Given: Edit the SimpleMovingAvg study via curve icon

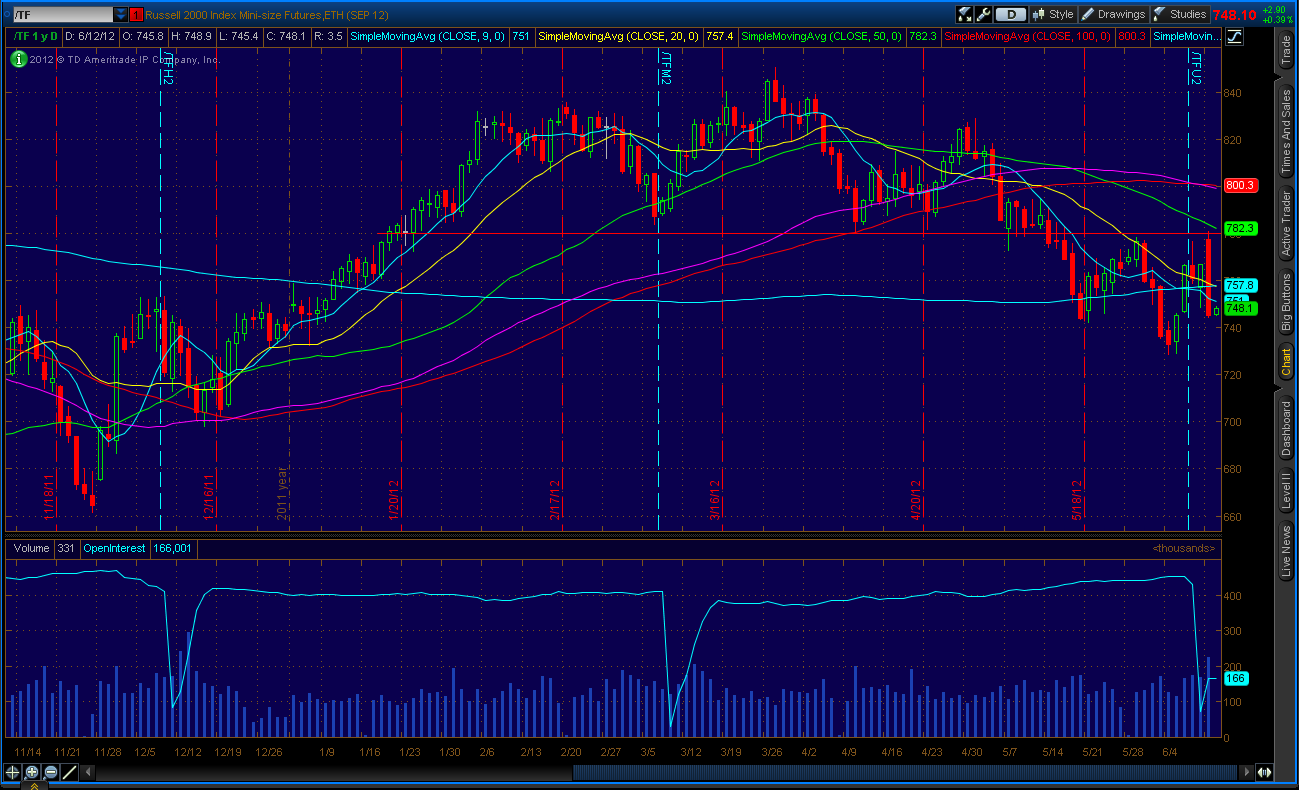Looking at the screenshot, I should (1235, 36).
